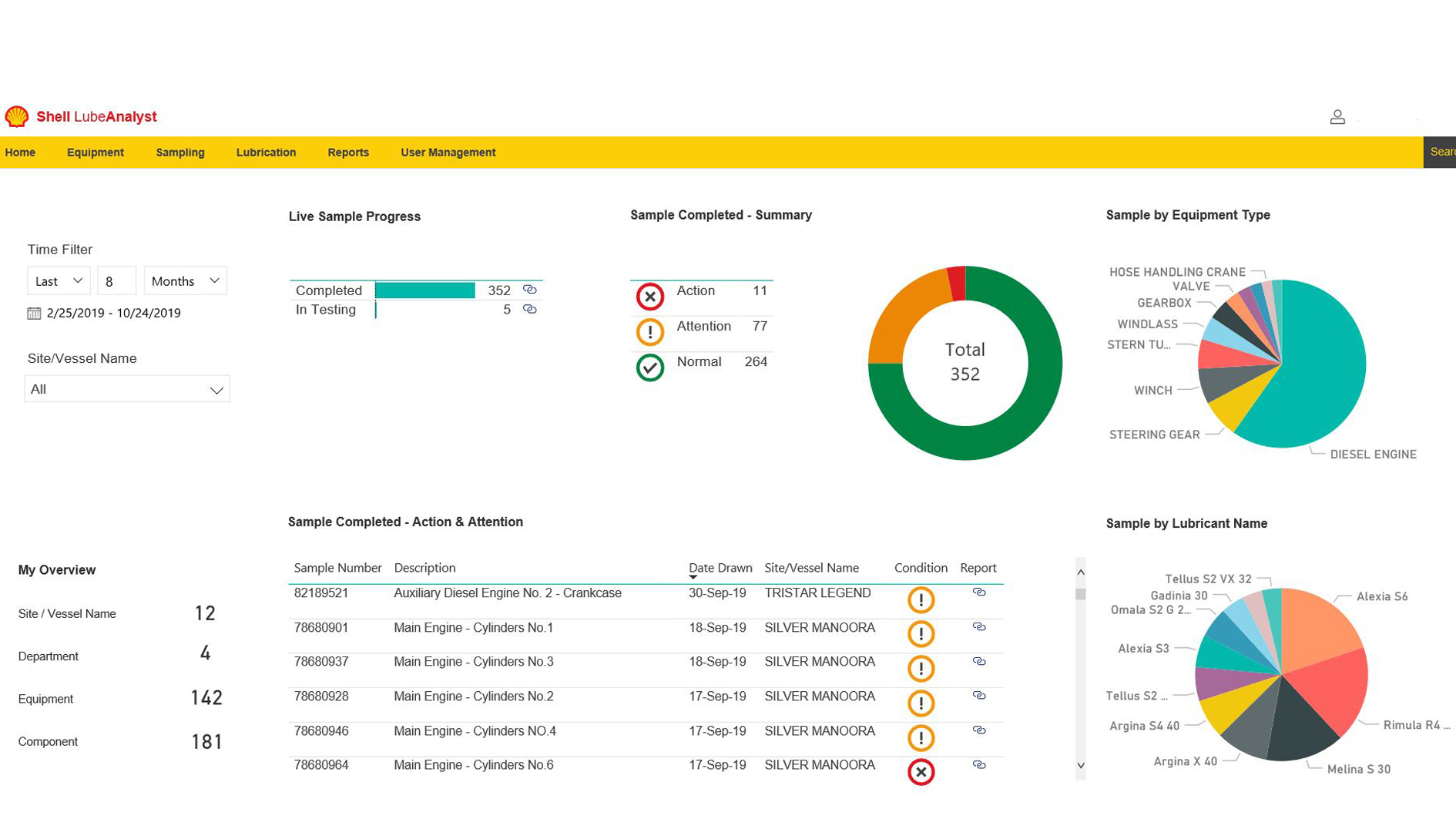
Task: Open the calendar icon next to date range
Action: tap(34, 313)
